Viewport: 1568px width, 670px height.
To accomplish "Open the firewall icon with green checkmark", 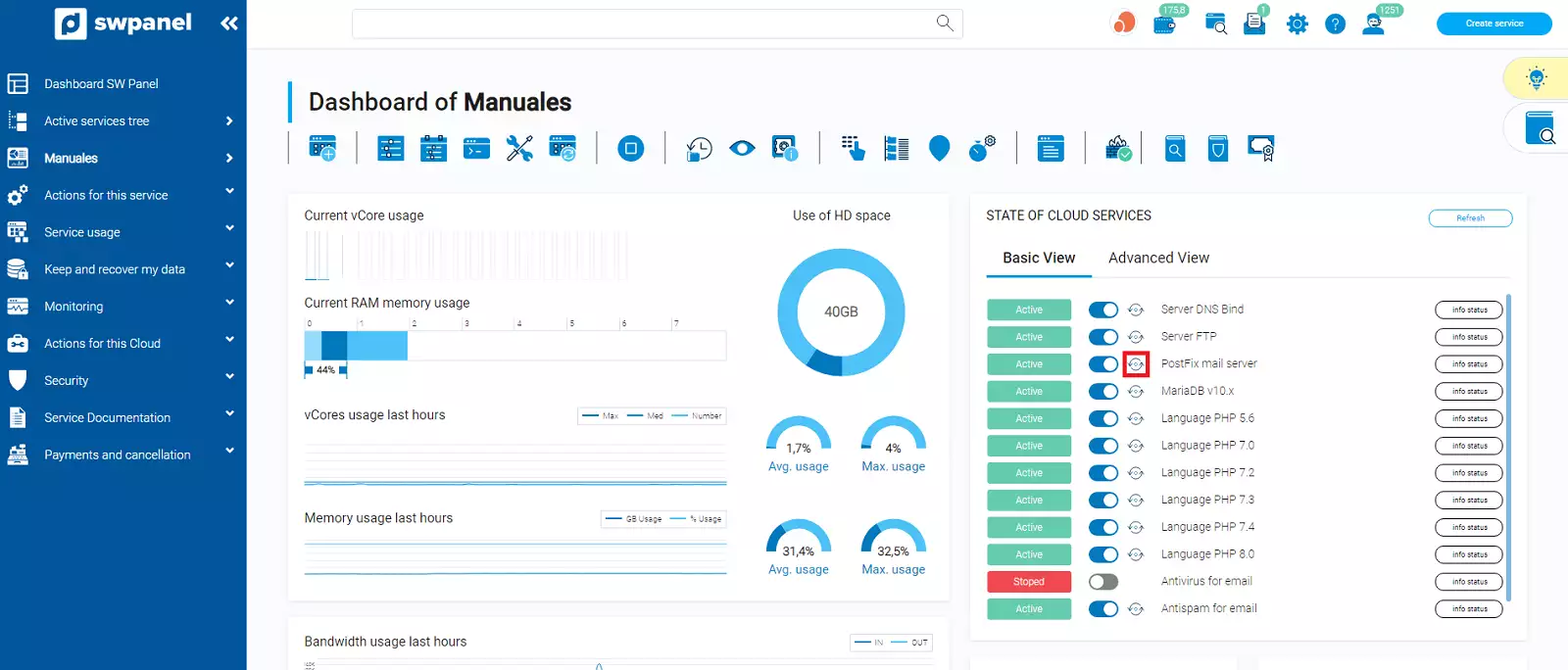I will [1118, 149].
